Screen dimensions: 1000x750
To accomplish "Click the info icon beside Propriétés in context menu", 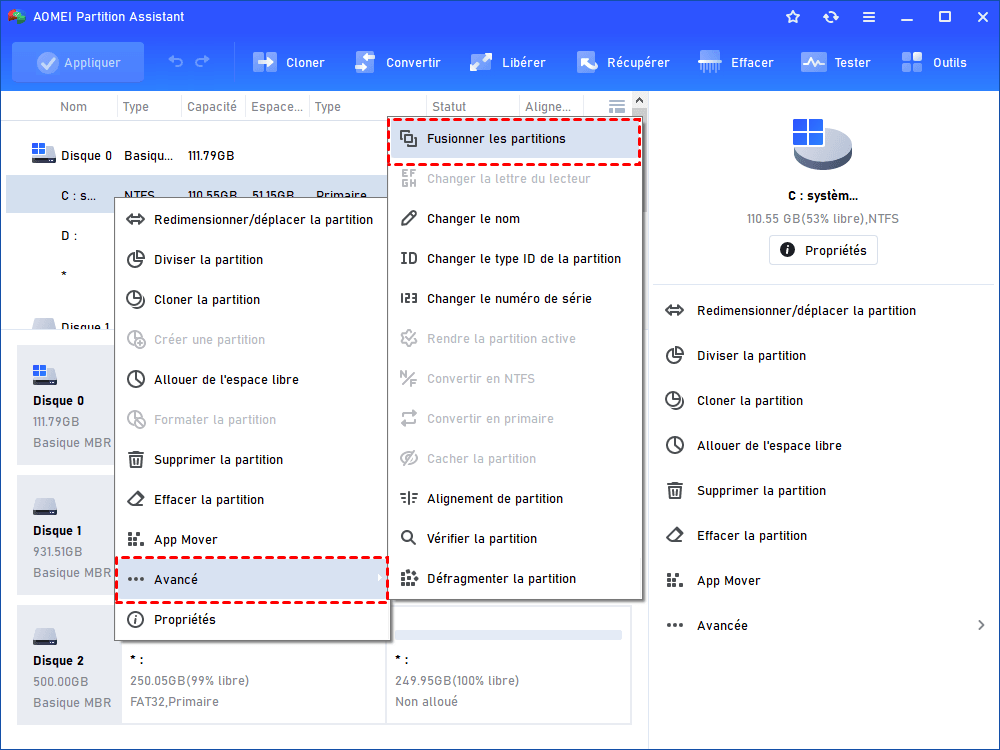I will click(x=135, y=619).
